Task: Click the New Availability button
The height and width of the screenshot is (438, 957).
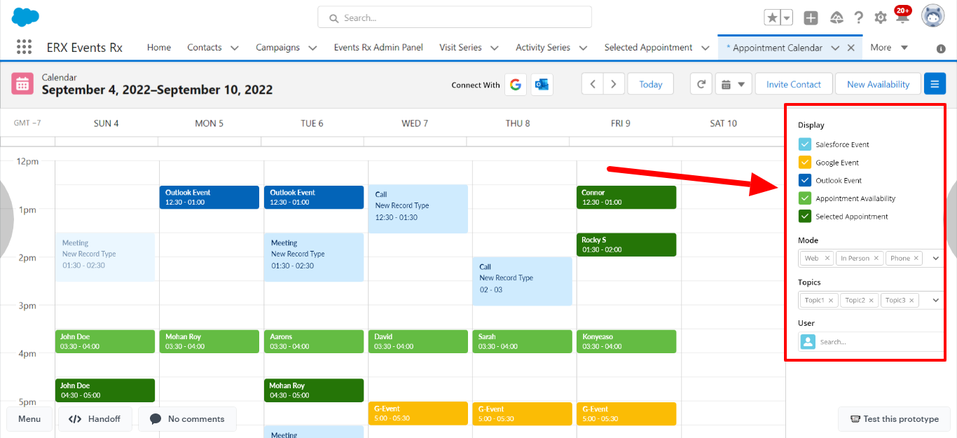Action: 878,85
